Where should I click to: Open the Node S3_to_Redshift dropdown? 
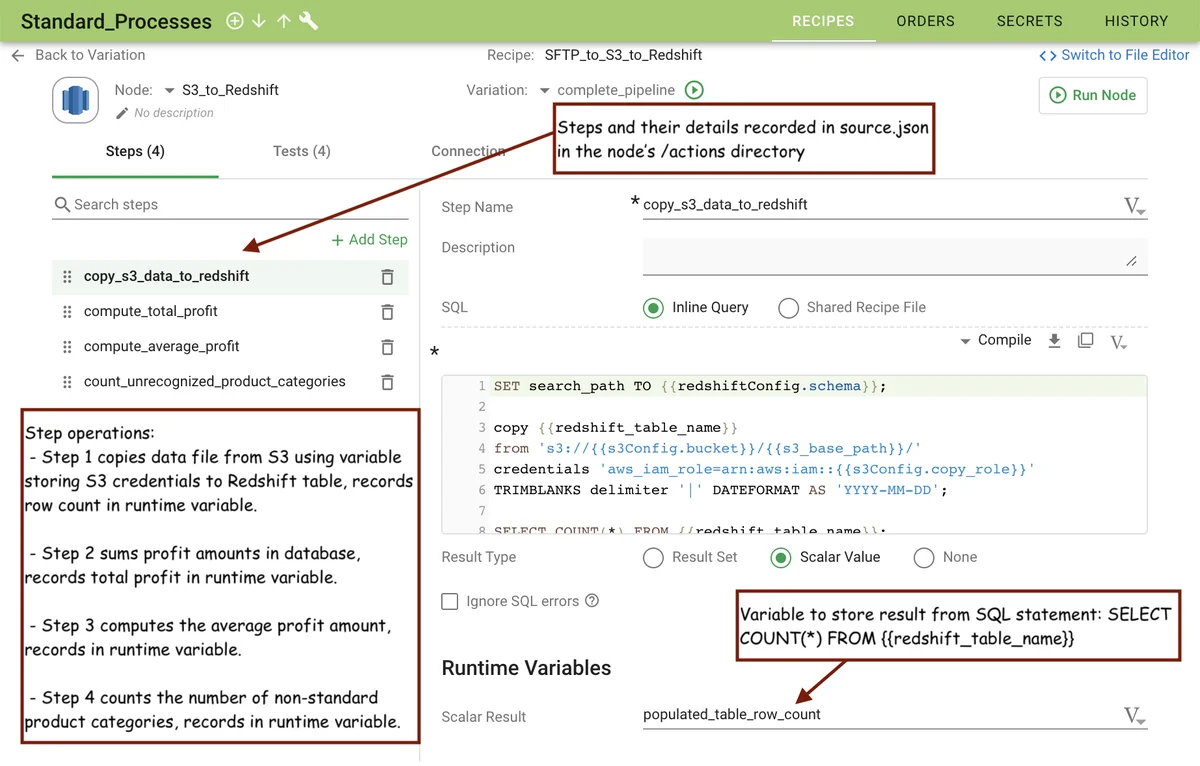tap(170, 91)
